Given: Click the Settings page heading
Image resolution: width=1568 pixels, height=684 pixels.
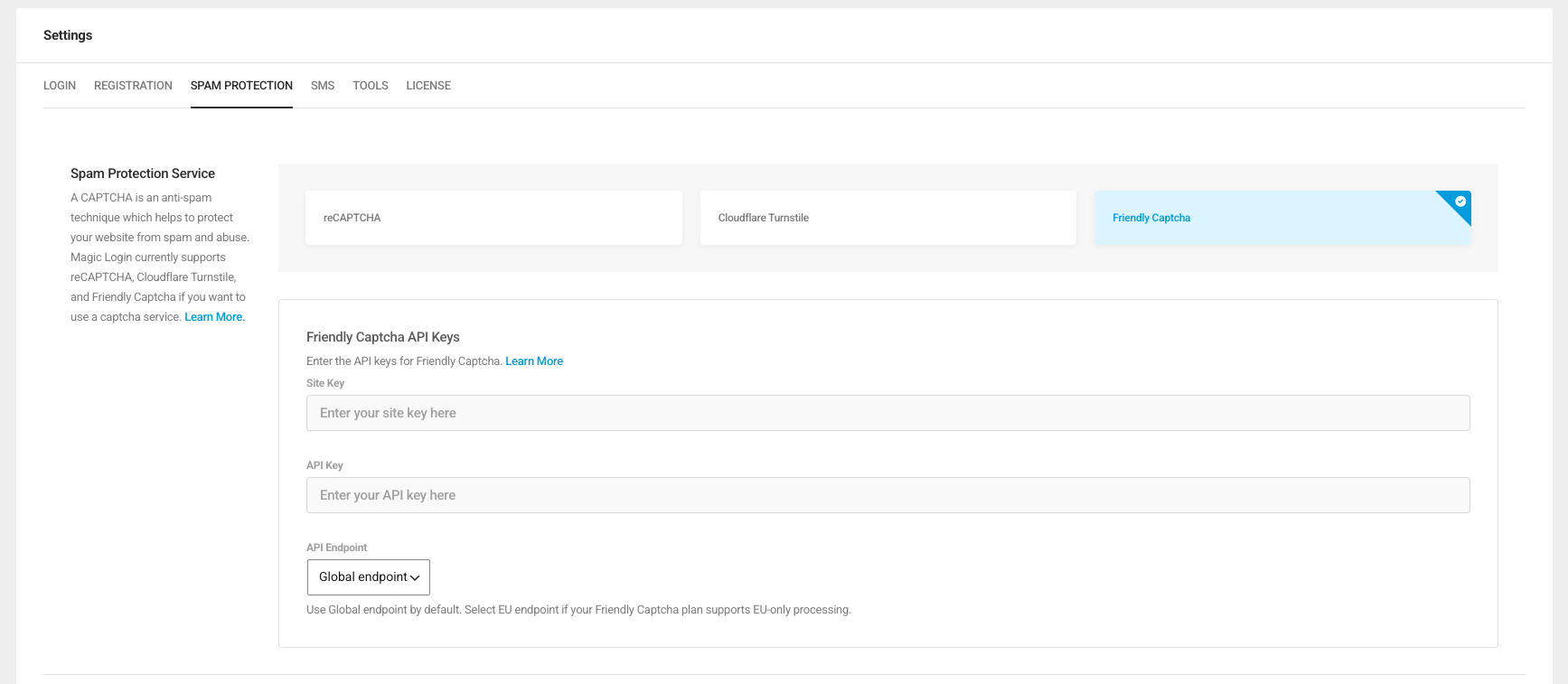Looking at the screenshot, I should pyautogui.click(x=68, y=35).
